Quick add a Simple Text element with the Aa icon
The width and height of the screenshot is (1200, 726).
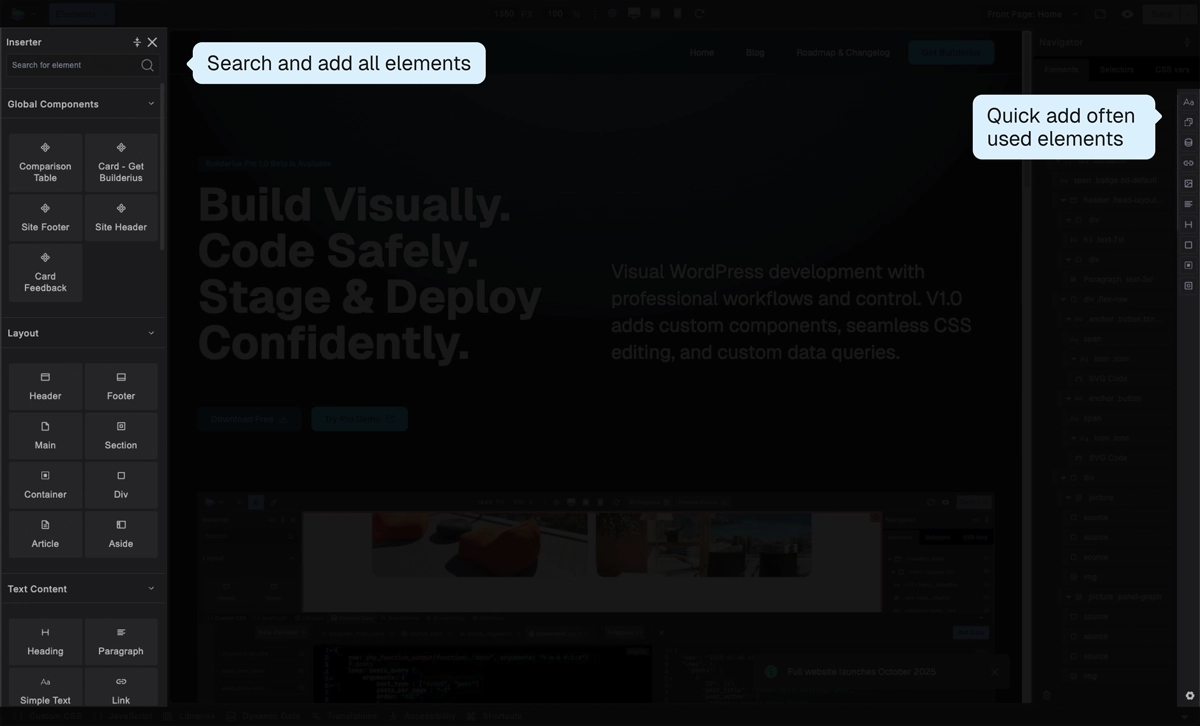click(x=1188, y=101)
